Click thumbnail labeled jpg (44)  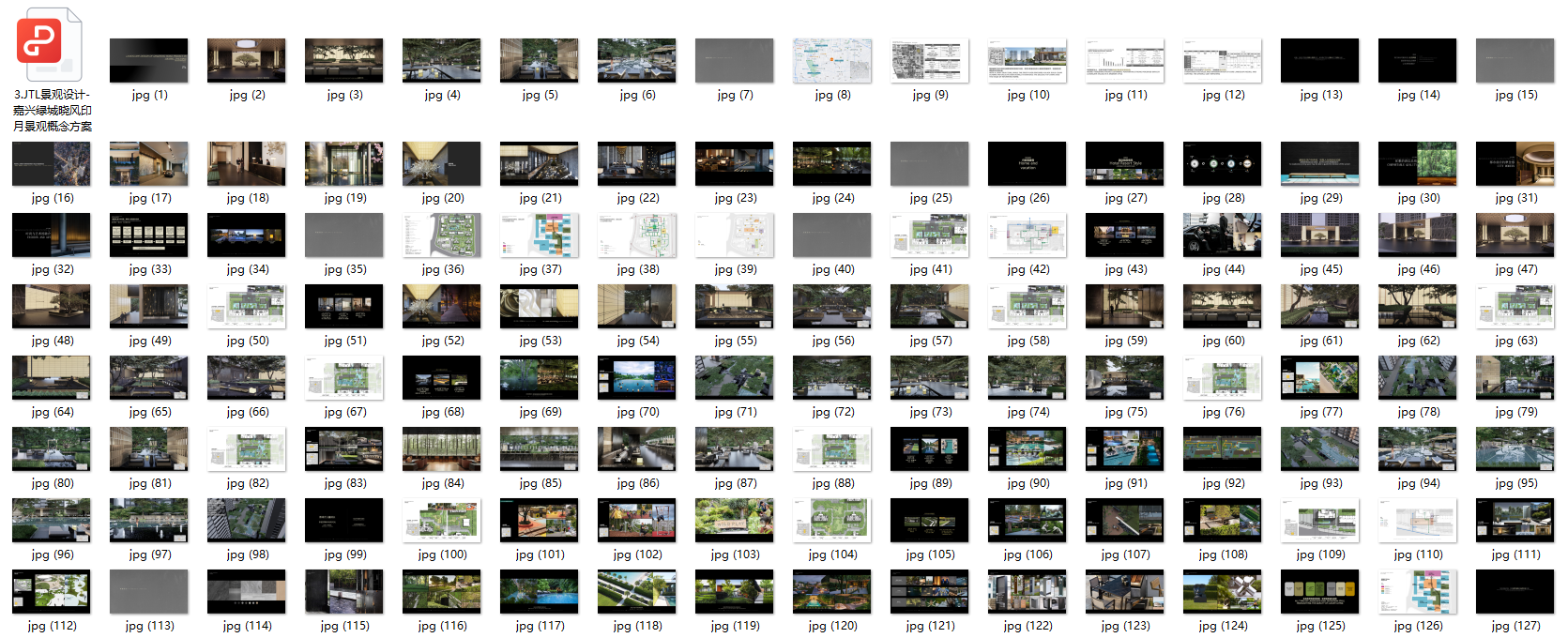click(1222, 235)
